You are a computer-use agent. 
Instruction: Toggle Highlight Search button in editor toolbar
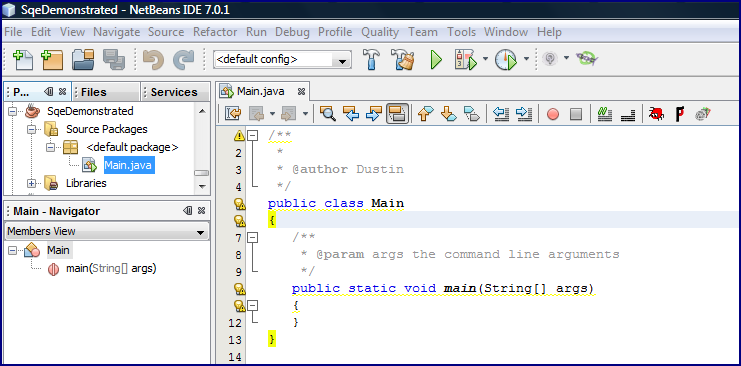pyautogui.click(x=397, y=113)
